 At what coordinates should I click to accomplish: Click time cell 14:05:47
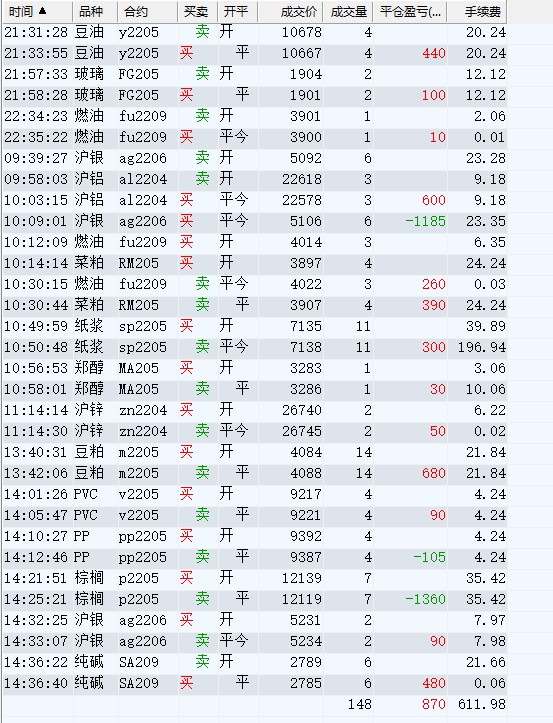coord(36,515)
